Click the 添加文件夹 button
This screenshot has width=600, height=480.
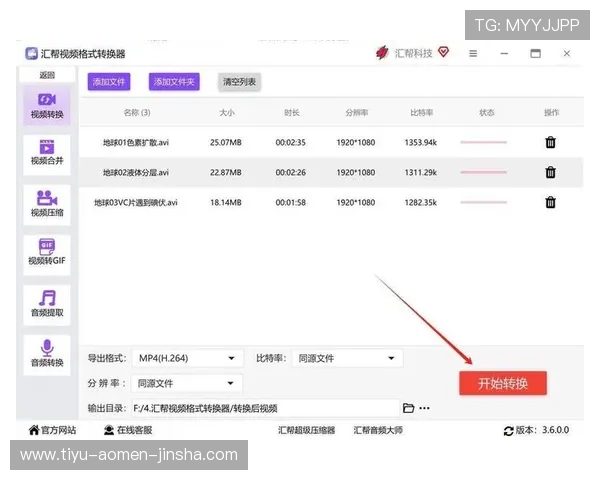coord(174,82)
